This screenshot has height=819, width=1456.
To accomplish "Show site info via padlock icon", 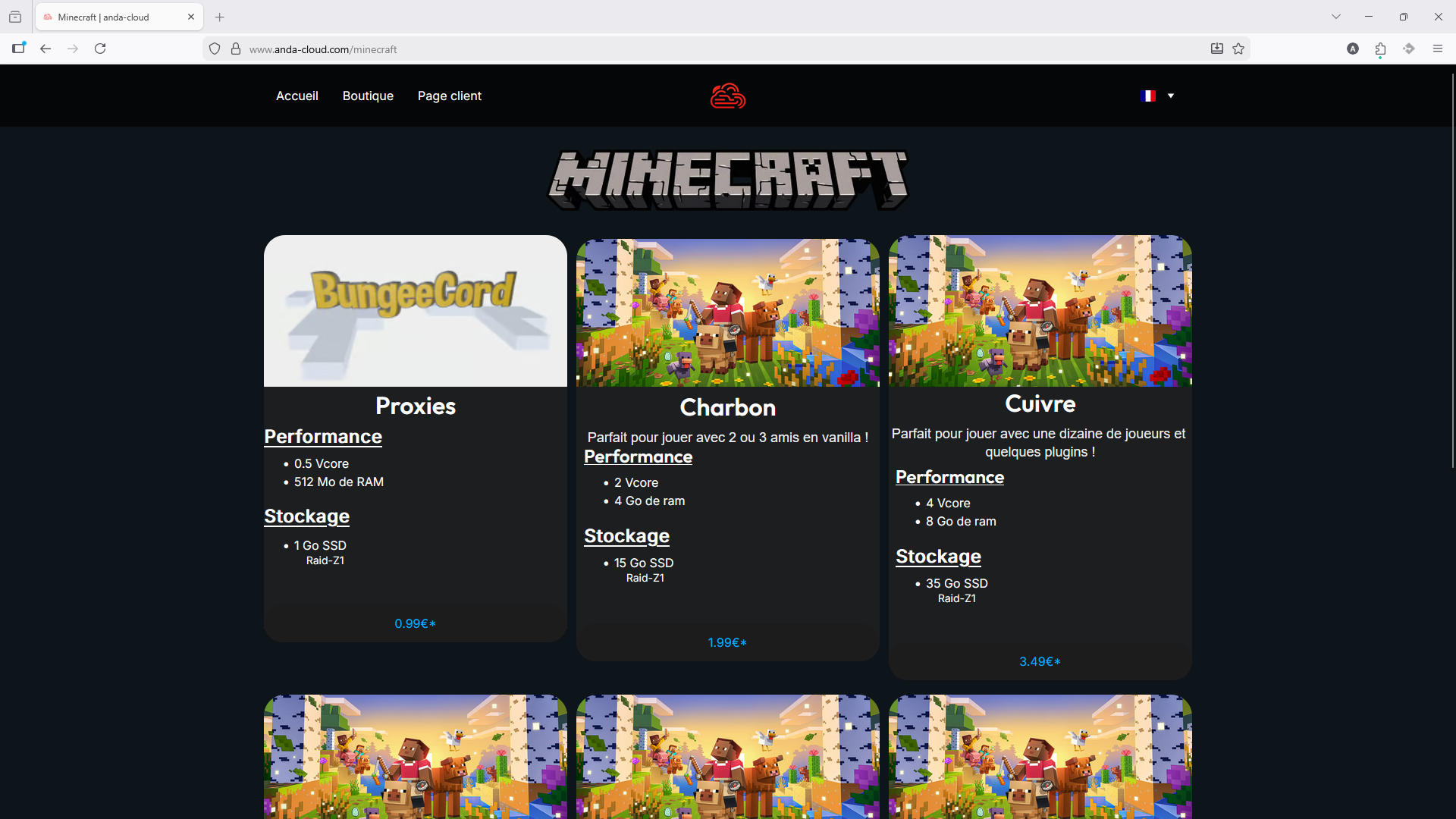I will tap(236, 49).
